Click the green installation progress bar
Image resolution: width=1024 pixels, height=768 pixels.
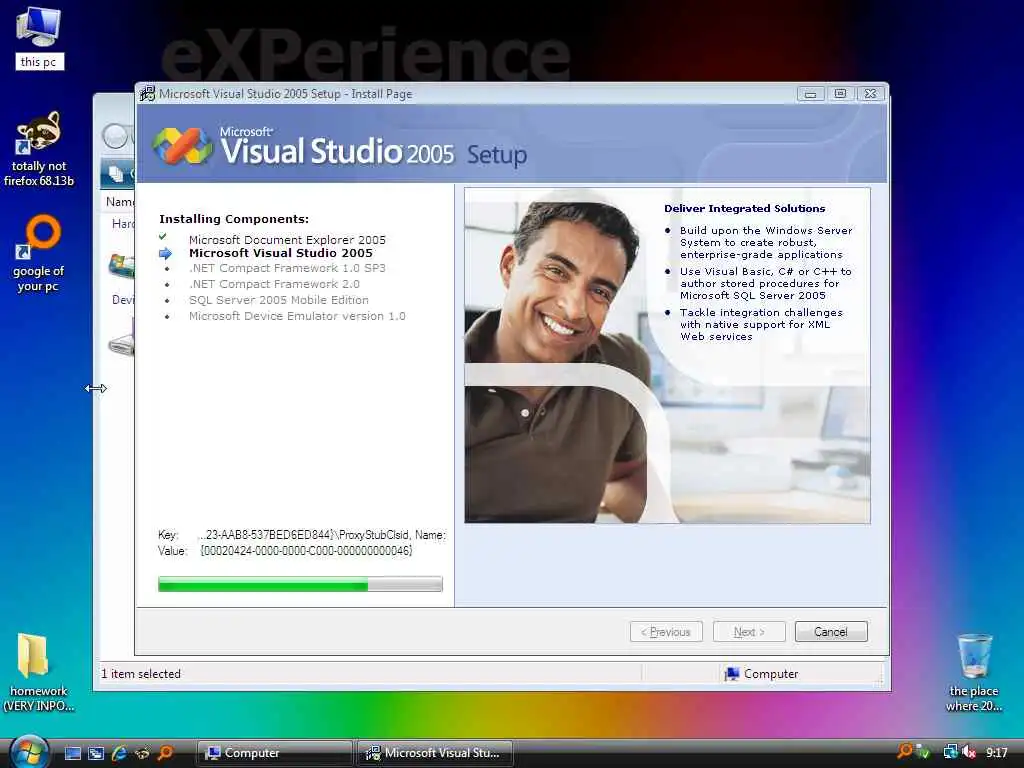click(300, 584)
